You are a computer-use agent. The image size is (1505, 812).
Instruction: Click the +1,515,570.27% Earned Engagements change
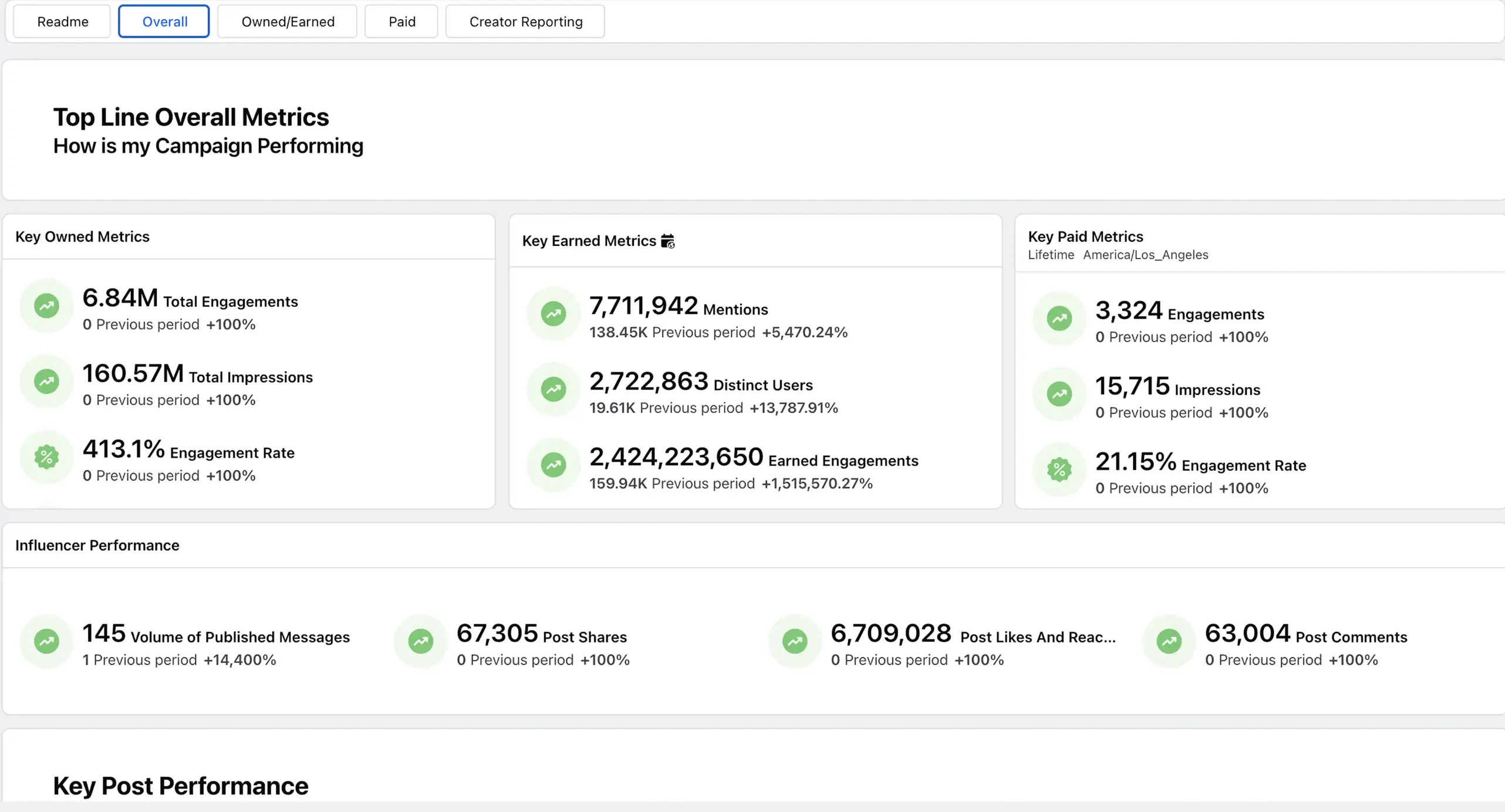coord(817,484)
